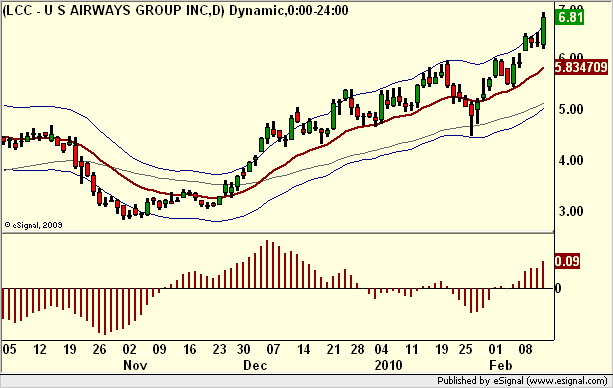The height and width of the screenshot is (388, 613).
Task: Click Published by eSignal footer text
Action: pos(522,381)
